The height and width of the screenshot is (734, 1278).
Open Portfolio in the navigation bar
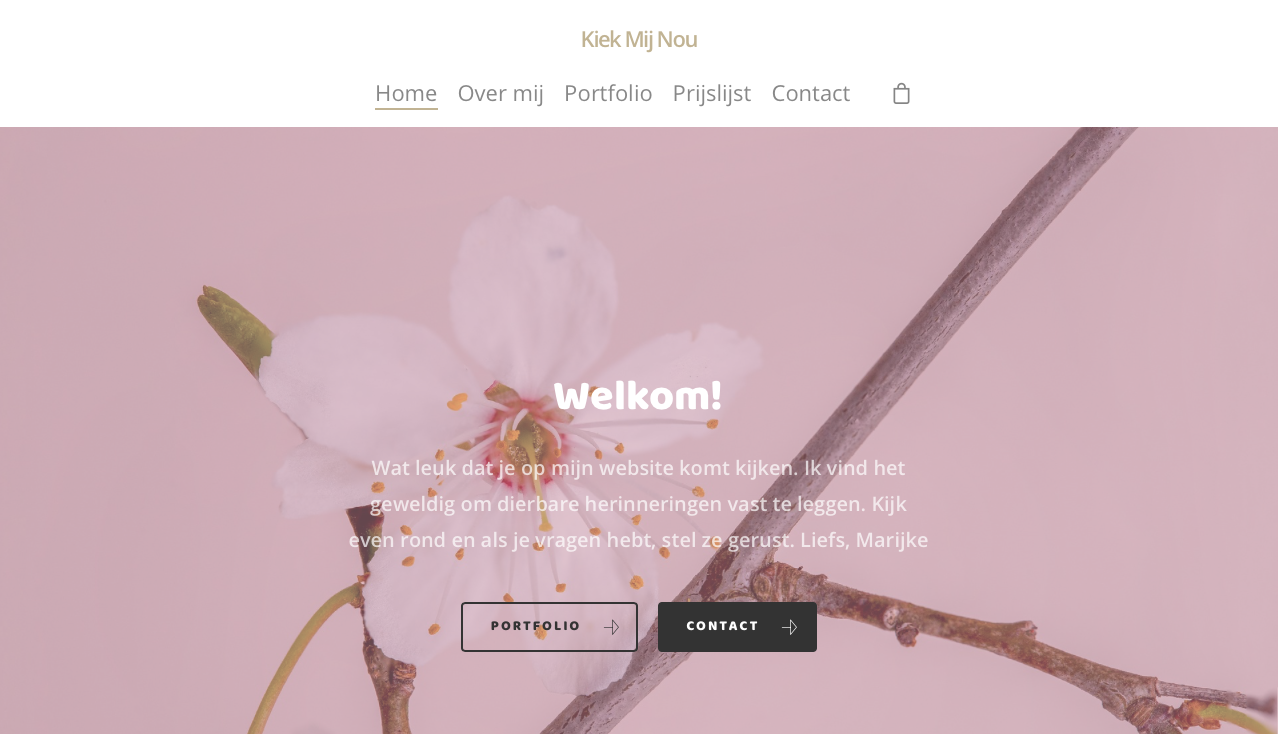(608, 93)
